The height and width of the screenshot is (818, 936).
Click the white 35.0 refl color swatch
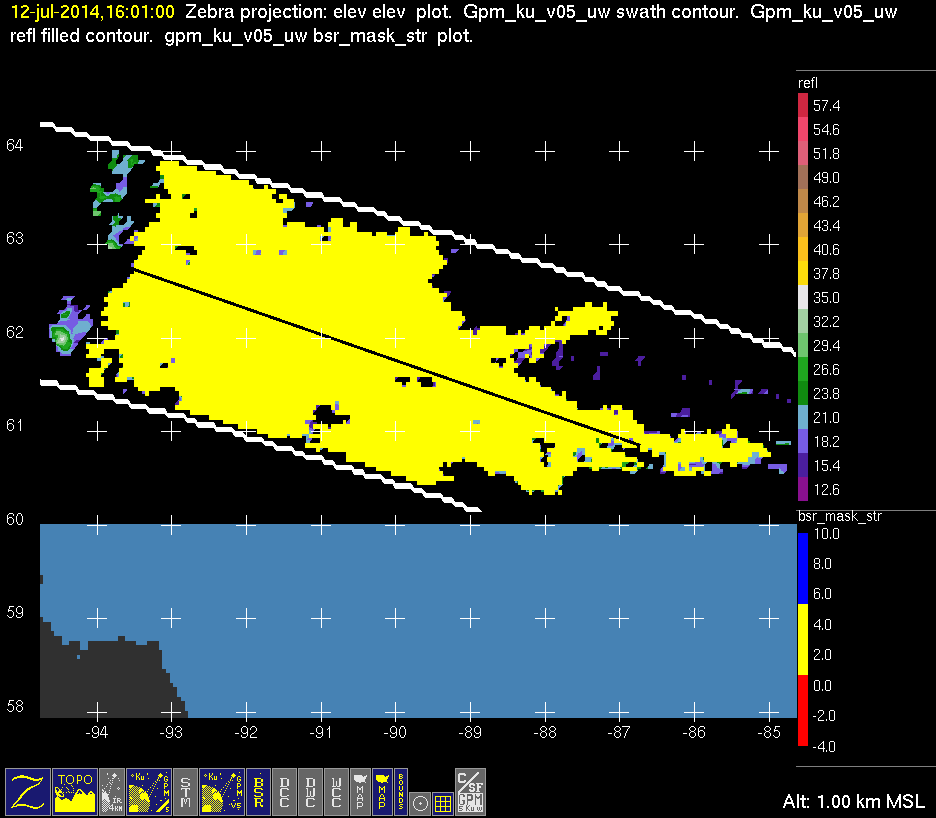[x=803, y=297]
